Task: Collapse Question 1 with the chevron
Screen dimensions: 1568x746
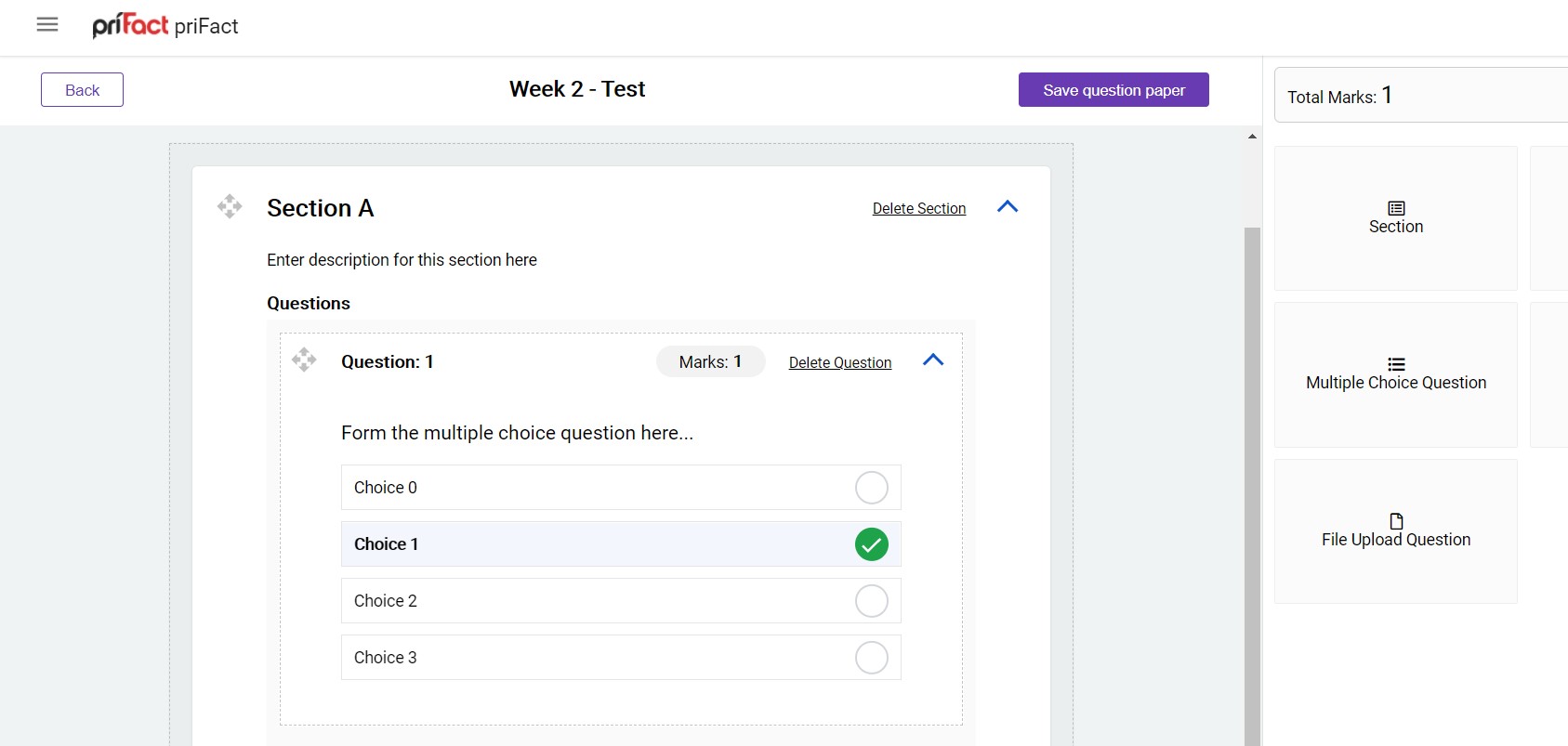Action: (x=933, y=360)
